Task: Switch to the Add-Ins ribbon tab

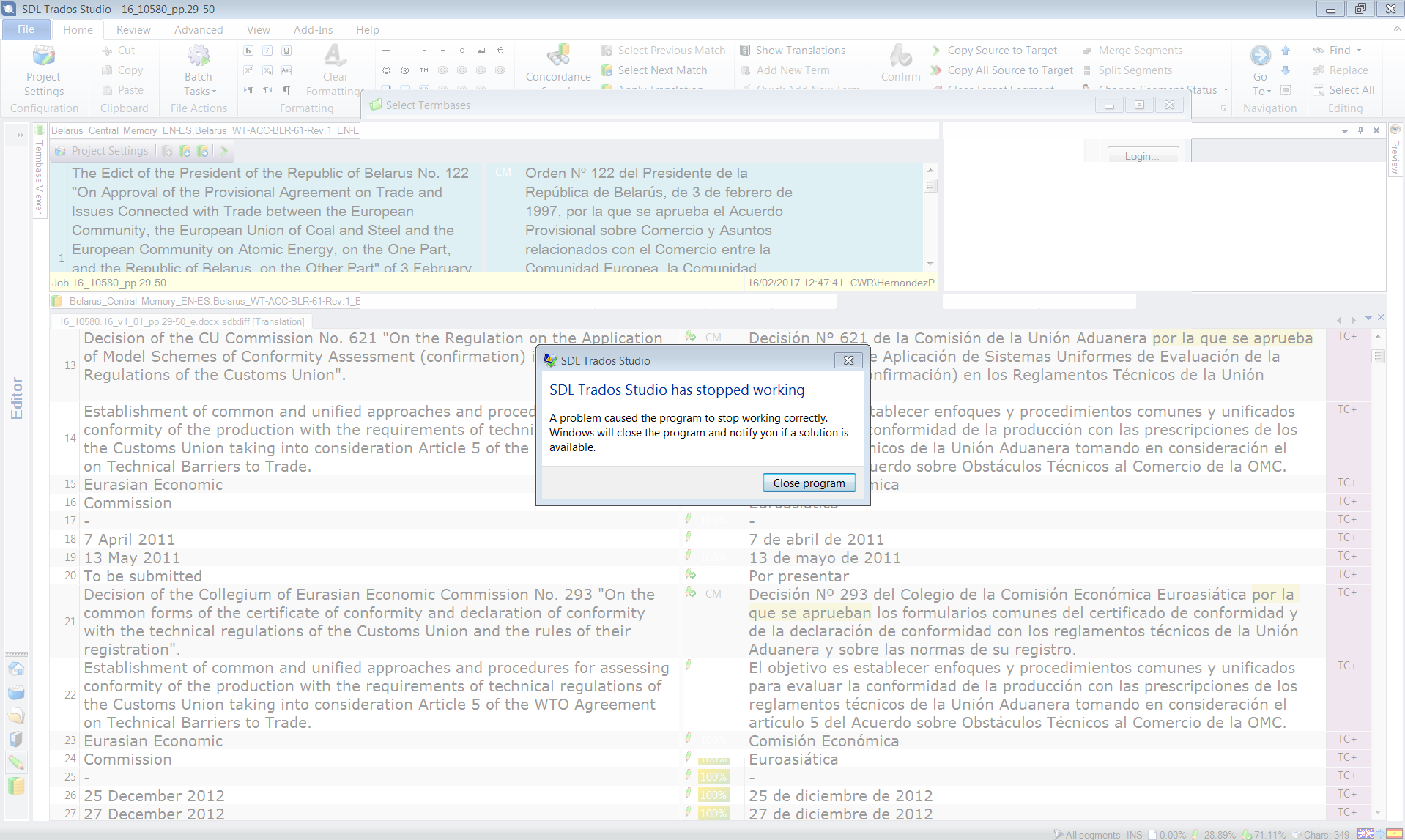Action: coord(313,29)
